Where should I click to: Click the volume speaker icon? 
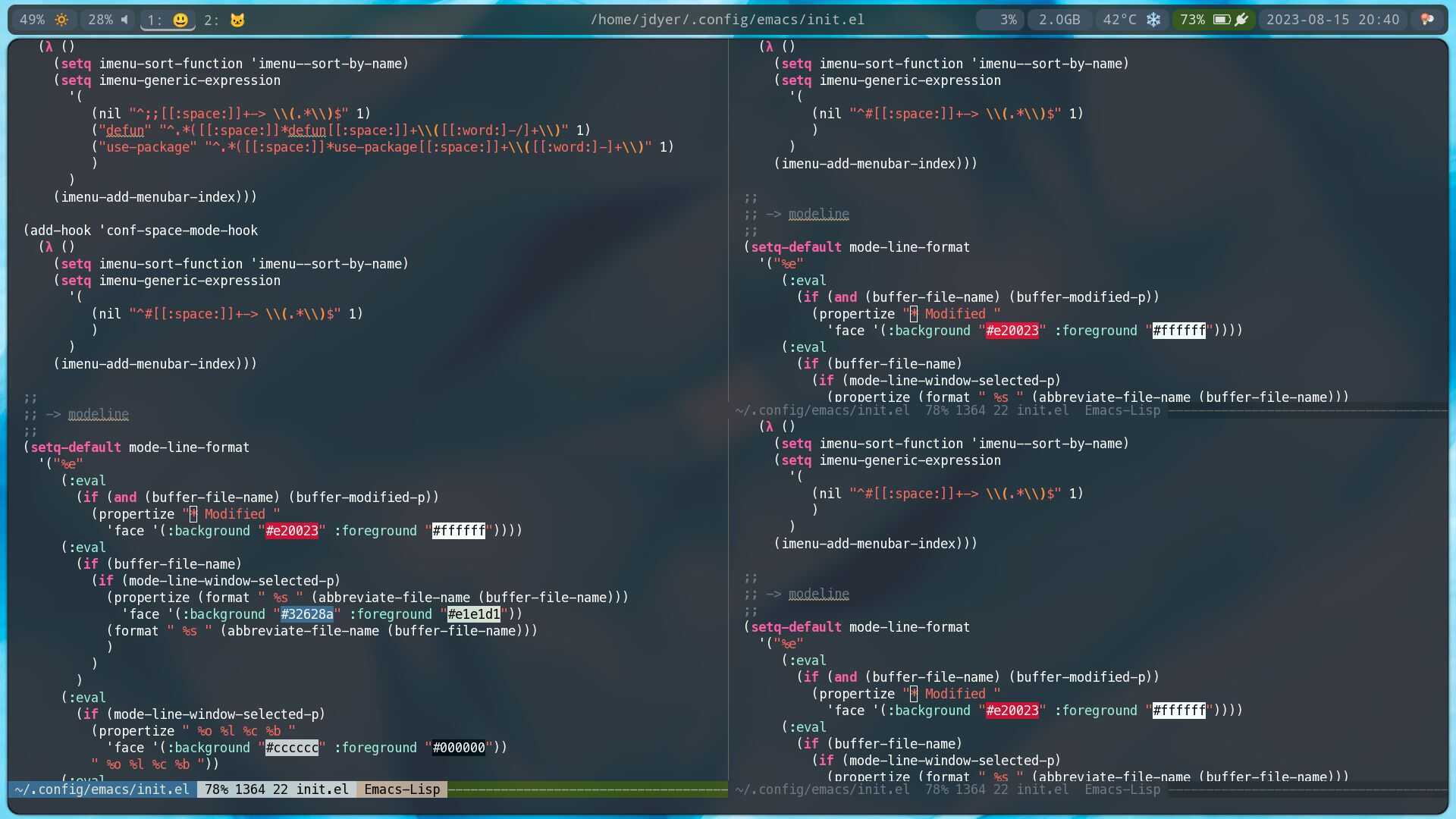[125, 20]
